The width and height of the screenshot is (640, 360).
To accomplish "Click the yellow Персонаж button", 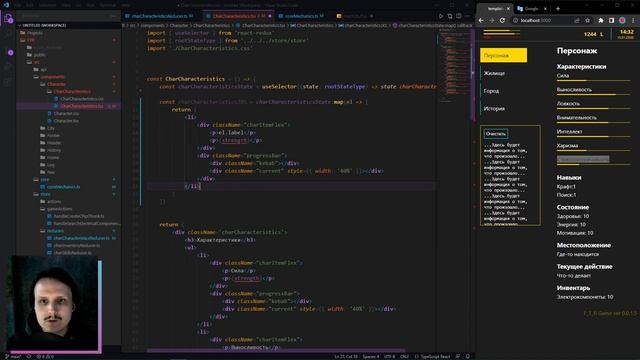I will (503, 56).
